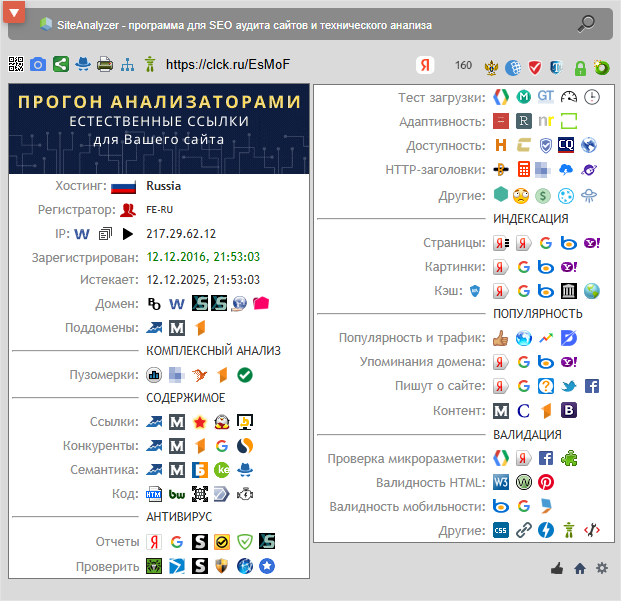Open the banner ПРОГОН АНАЛИЗАТОРАМИ
The height and width of the screenshot is (601, 621).
click(x=159, y=129)
